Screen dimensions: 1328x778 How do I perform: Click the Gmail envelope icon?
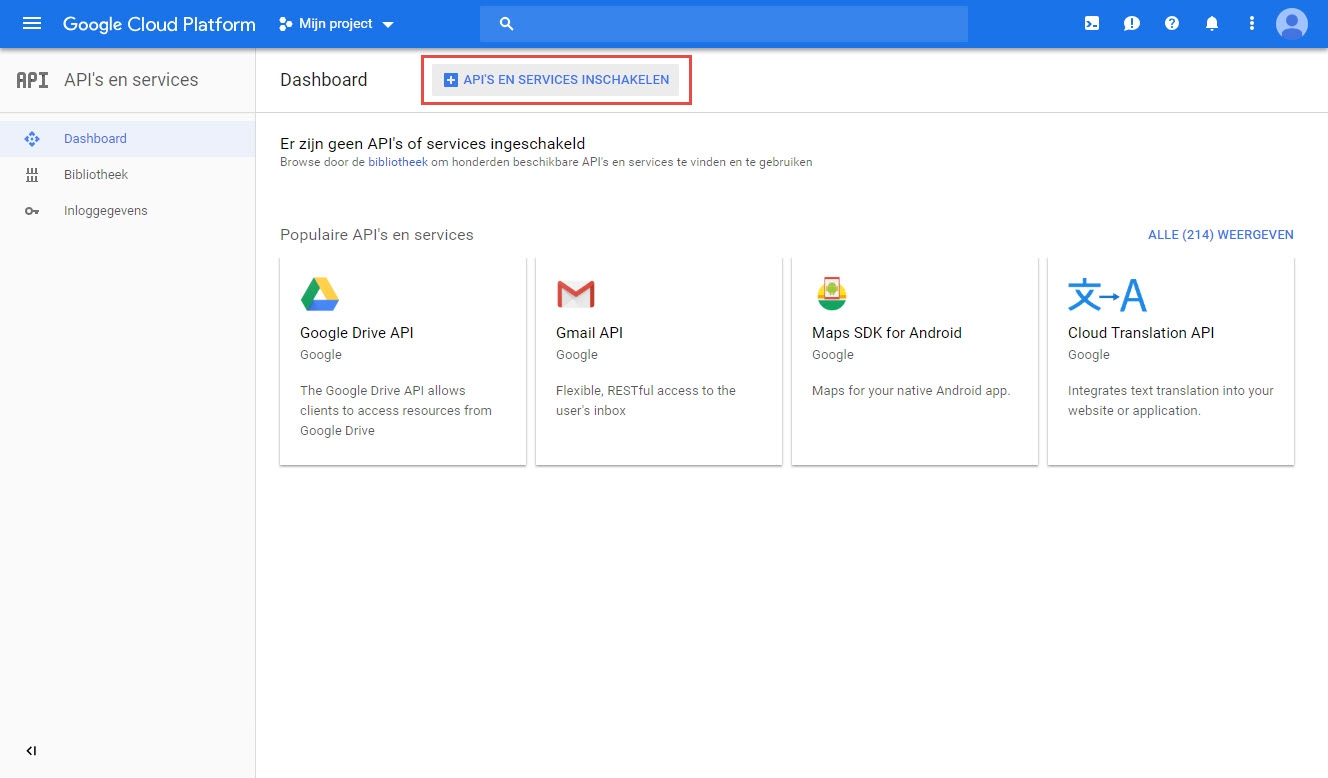575,293
